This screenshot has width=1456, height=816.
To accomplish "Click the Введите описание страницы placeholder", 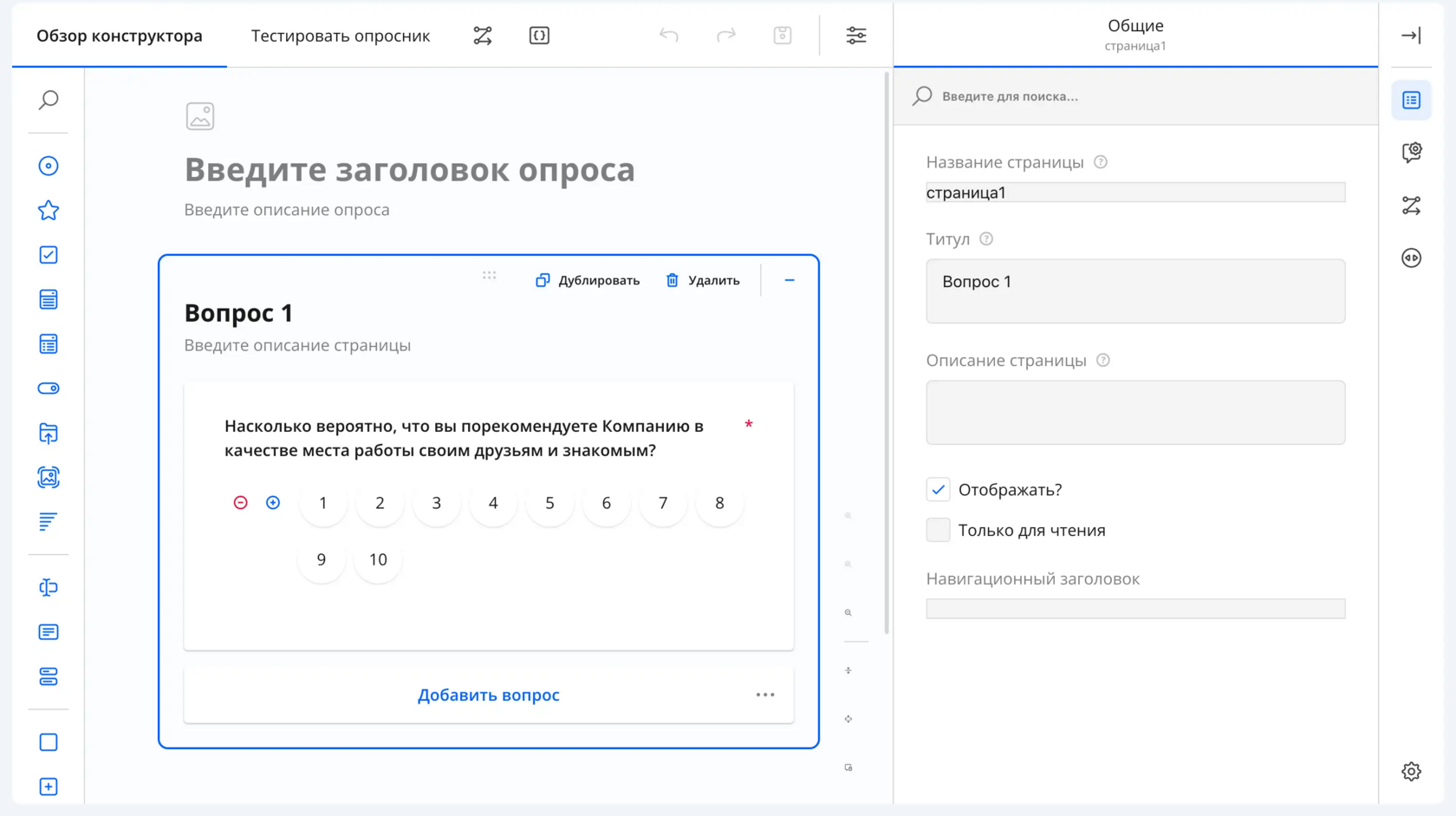I will click(297, 345).
